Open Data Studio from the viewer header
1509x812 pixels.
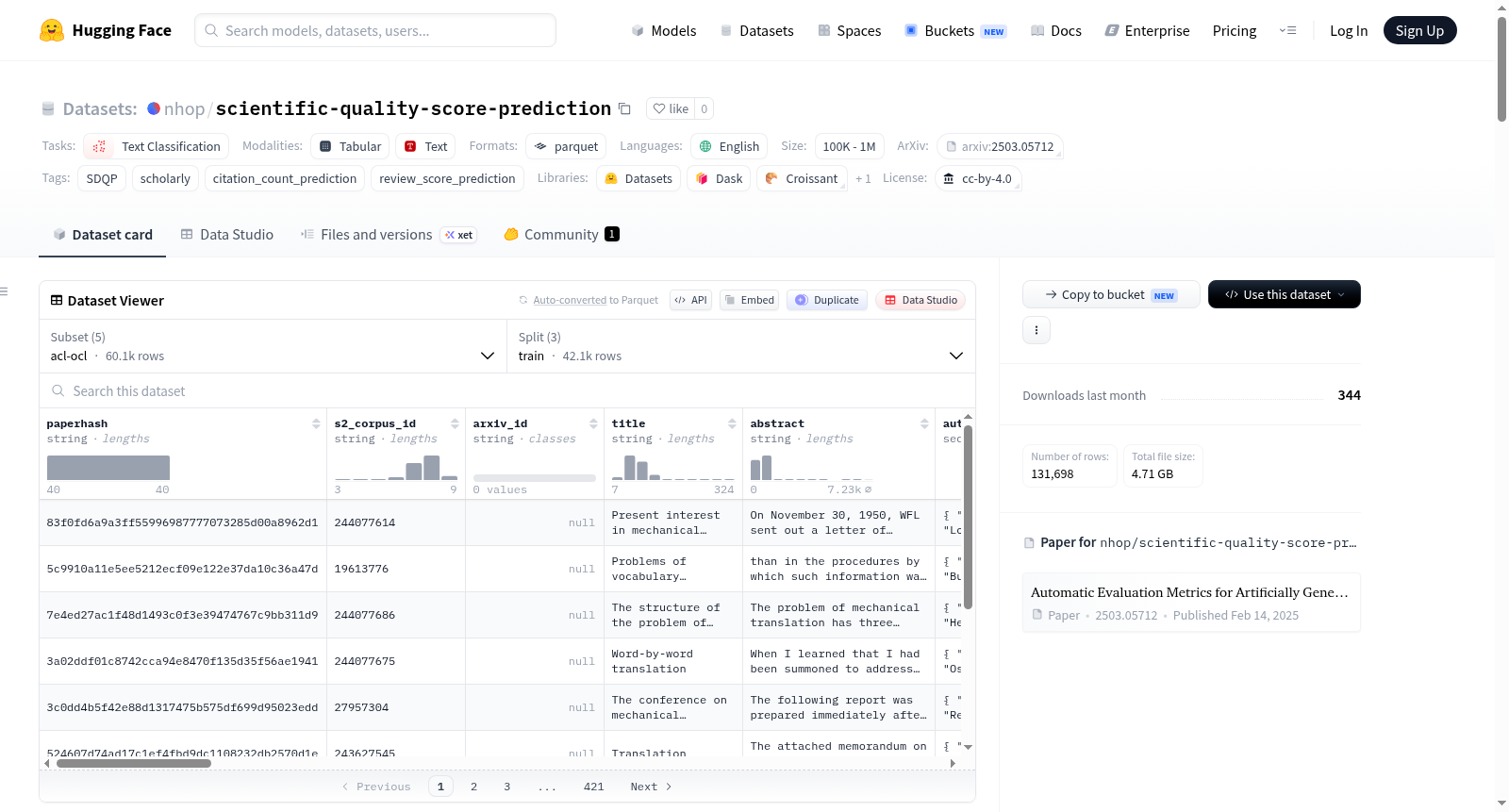tap(920, 300)
